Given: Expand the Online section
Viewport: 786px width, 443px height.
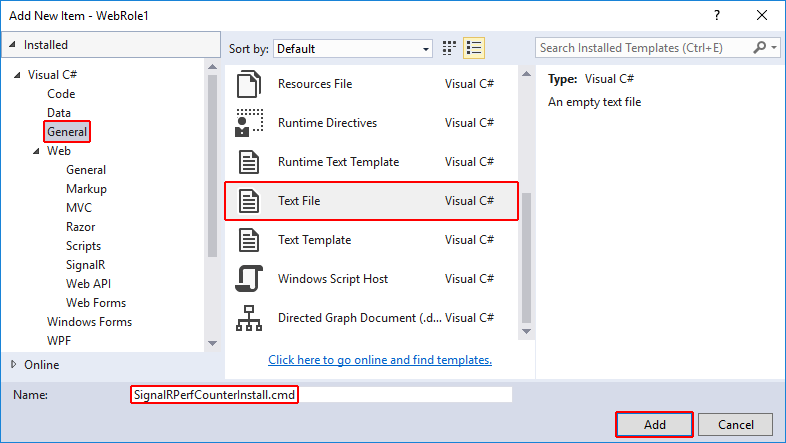Looking at the screenshot, I should point(13,365).
